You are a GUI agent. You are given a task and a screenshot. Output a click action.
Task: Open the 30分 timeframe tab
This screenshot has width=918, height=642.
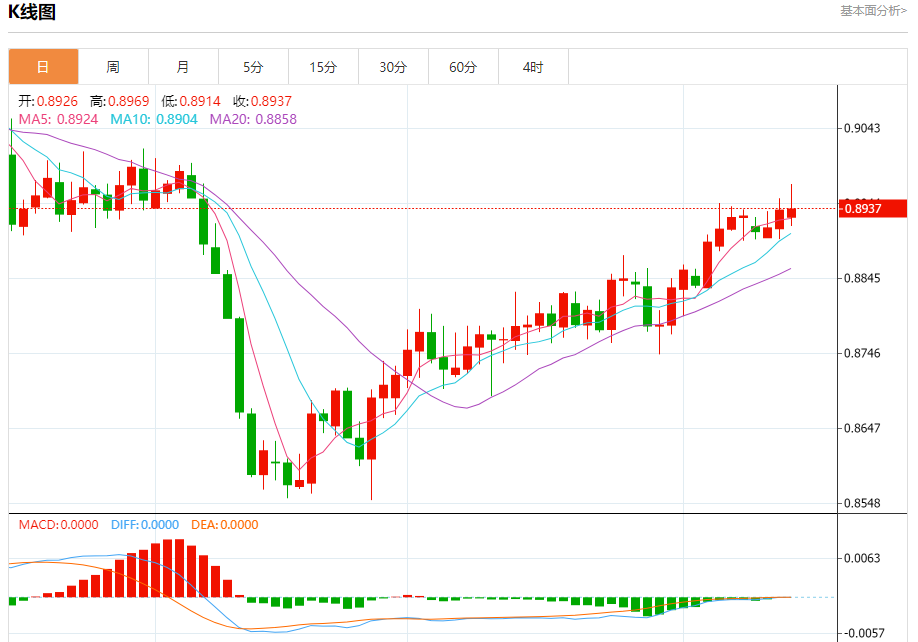pos(393,67)
